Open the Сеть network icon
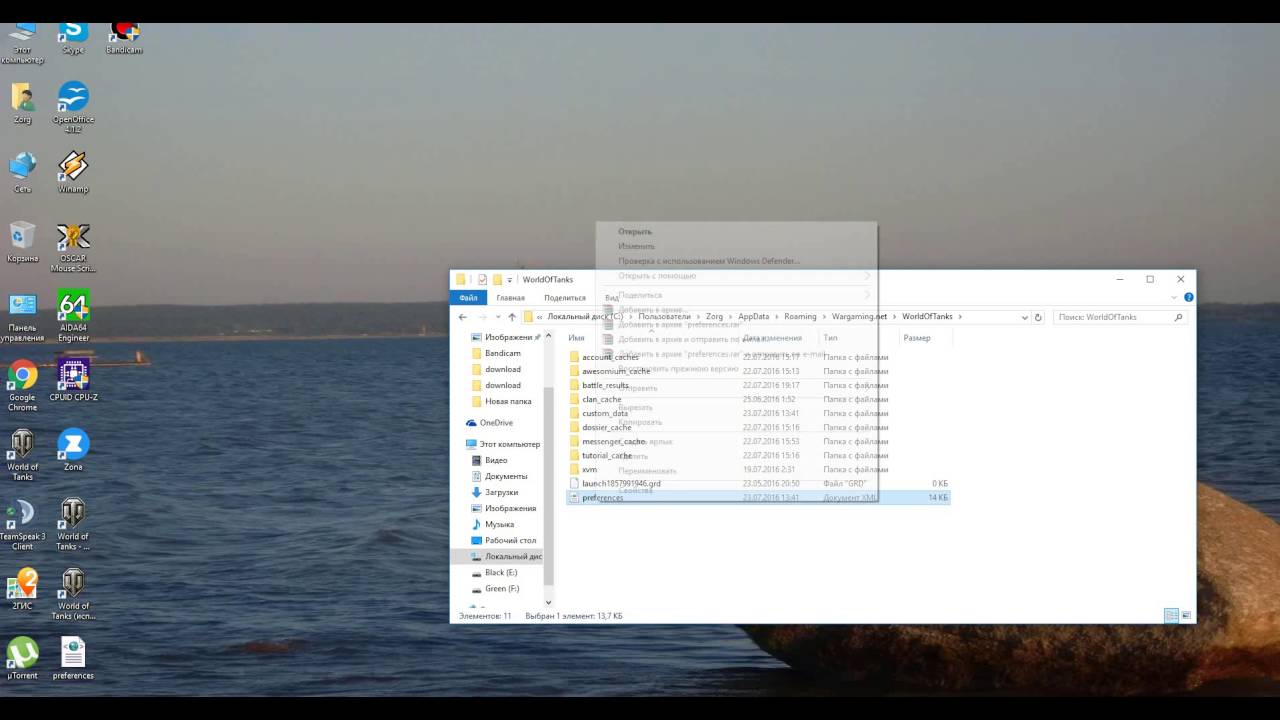1280x720 pixels. click(x=22, y=173)
